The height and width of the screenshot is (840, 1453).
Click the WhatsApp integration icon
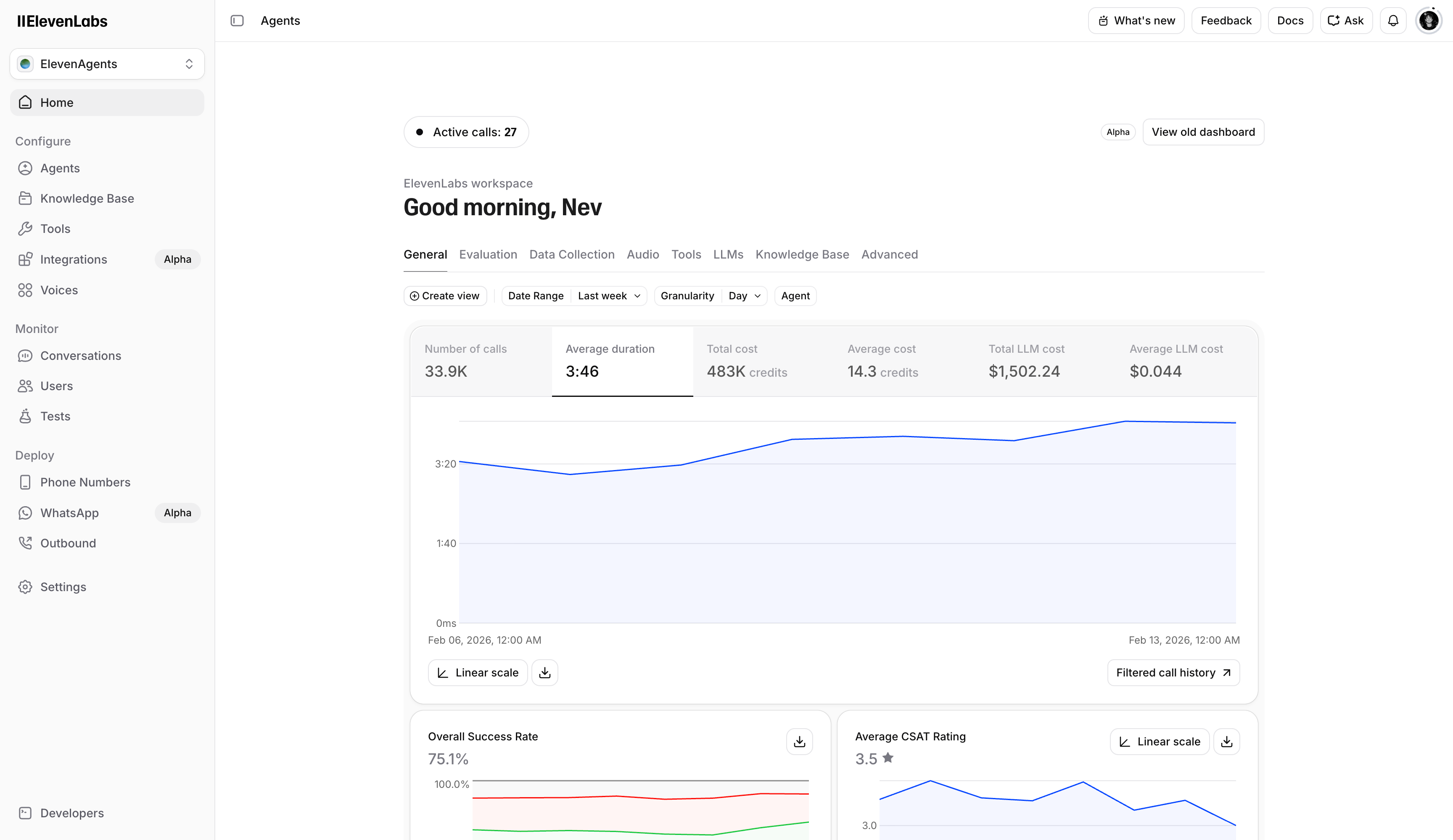tap(25, 512)
